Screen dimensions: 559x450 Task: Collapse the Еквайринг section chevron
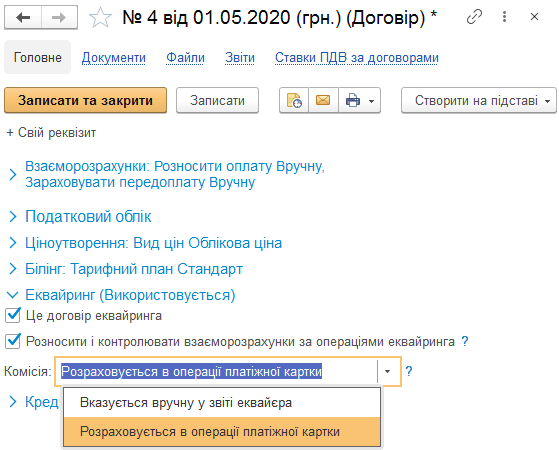13,295
